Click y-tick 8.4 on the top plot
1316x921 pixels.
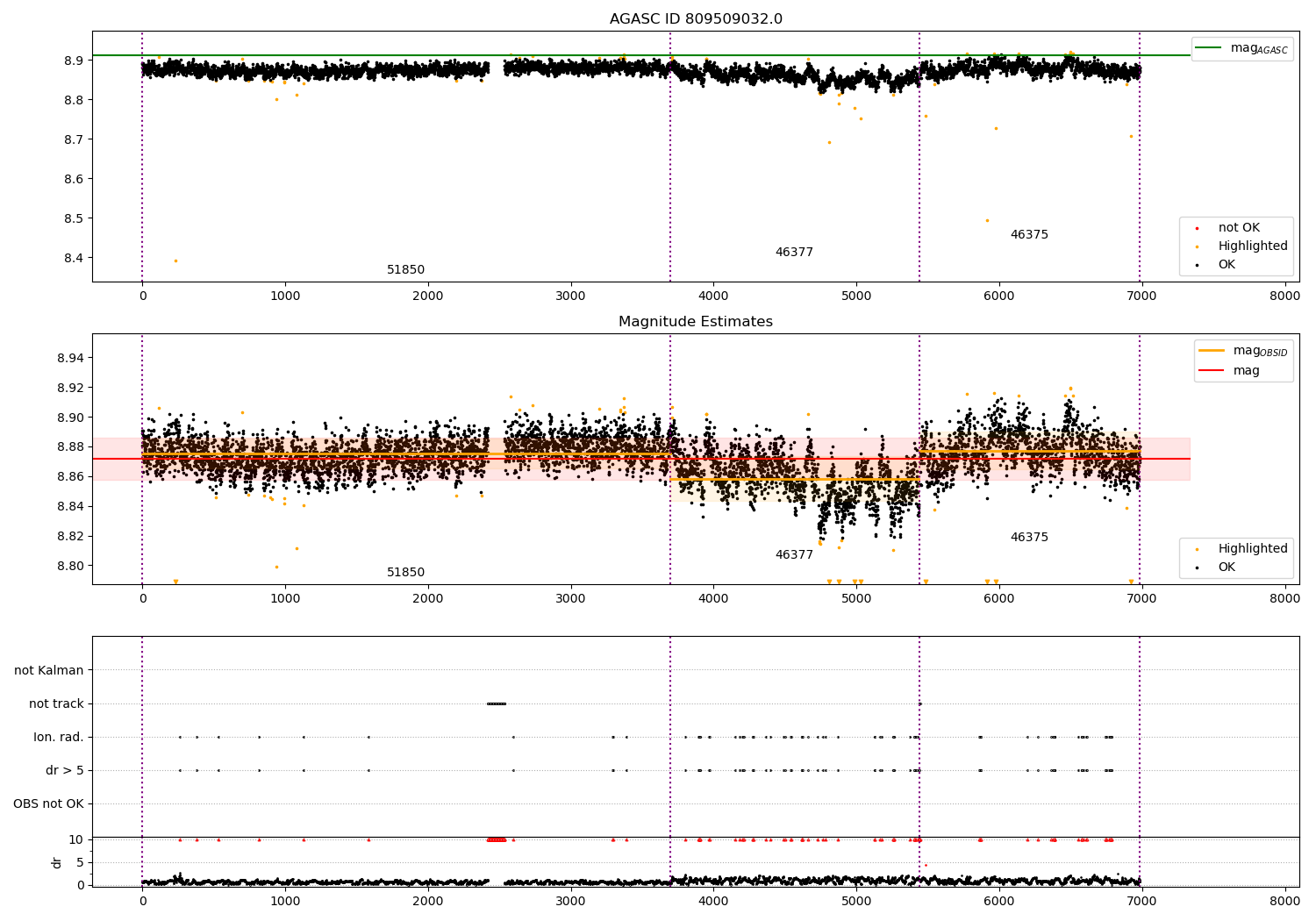point(73,258)
